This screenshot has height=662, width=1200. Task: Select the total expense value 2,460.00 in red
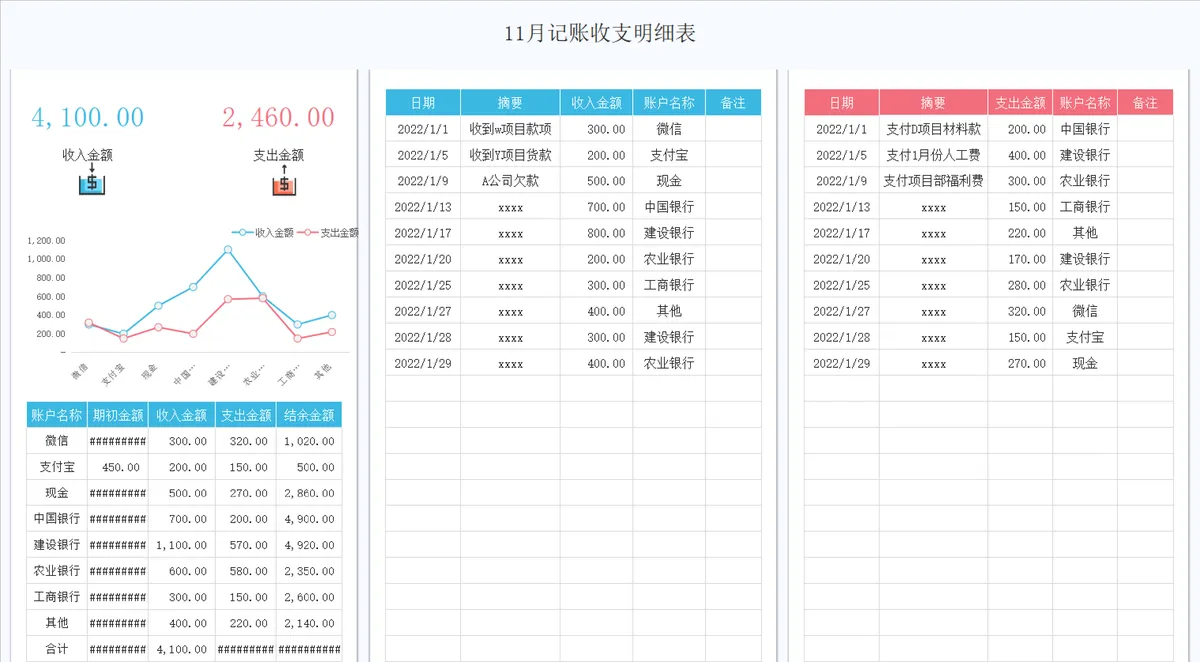[278, 117]
